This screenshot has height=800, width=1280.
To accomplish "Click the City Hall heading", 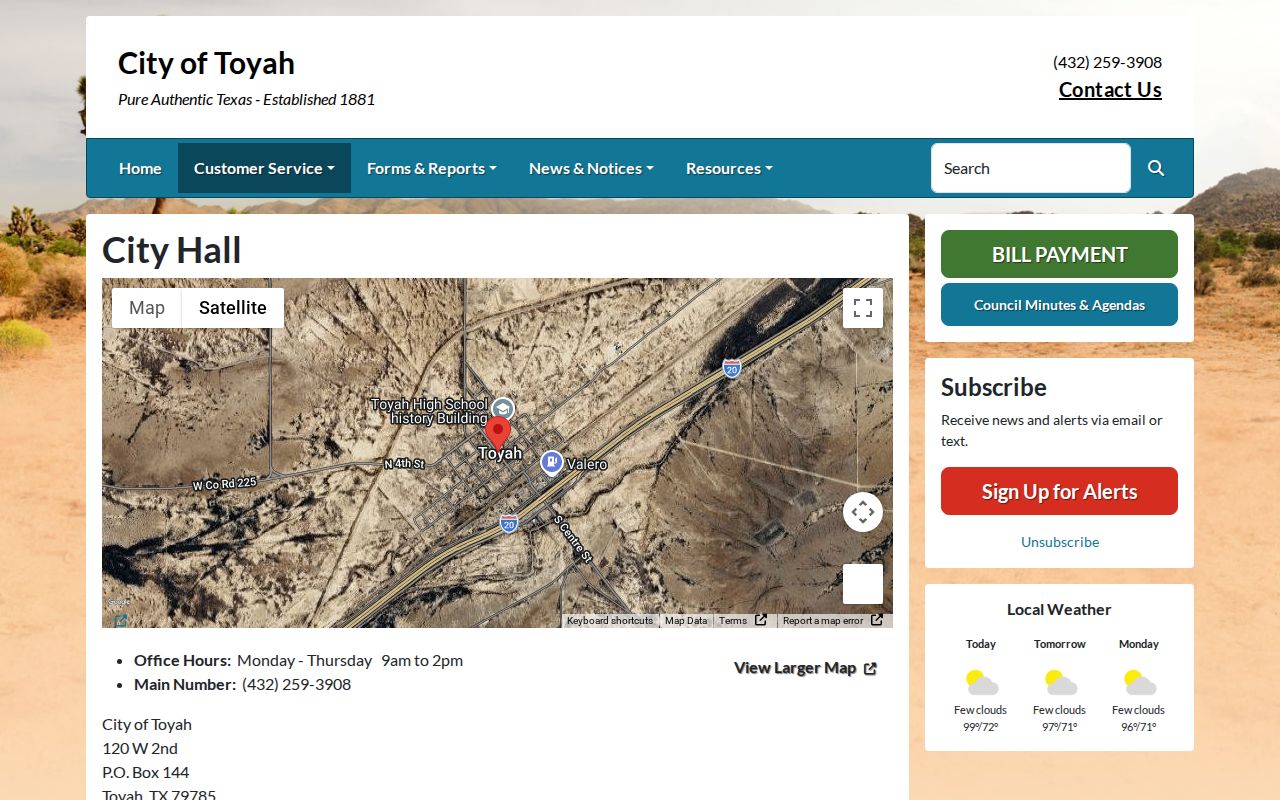I will (x=172, y=250).
